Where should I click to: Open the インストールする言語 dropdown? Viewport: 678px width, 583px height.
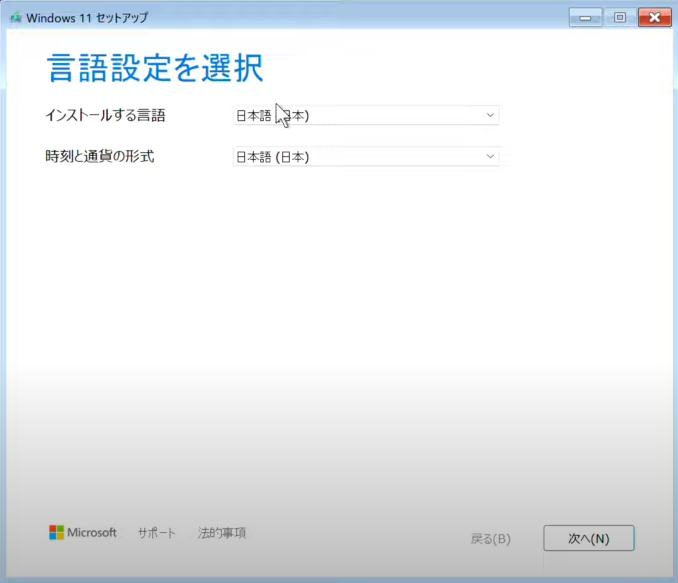(366, 115)
